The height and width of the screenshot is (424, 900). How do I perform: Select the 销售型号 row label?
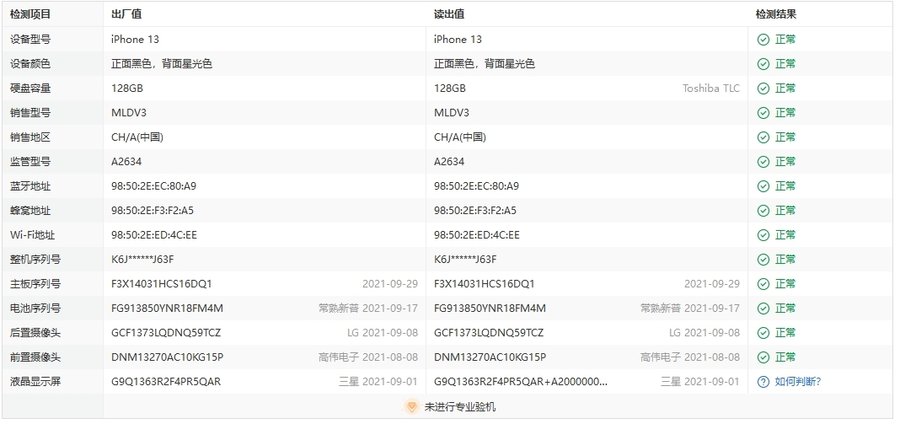pyautogui.click(x=30, y=113)
